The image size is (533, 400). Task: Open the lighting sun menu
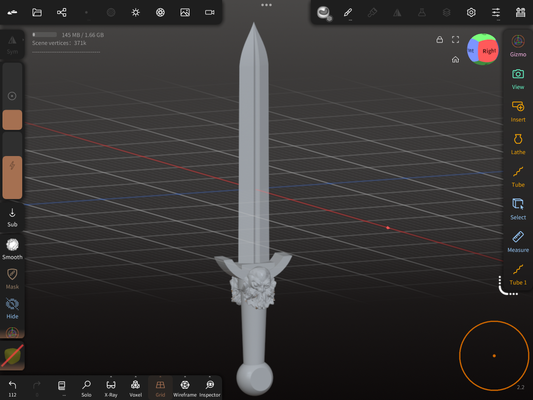pos(136,13)
